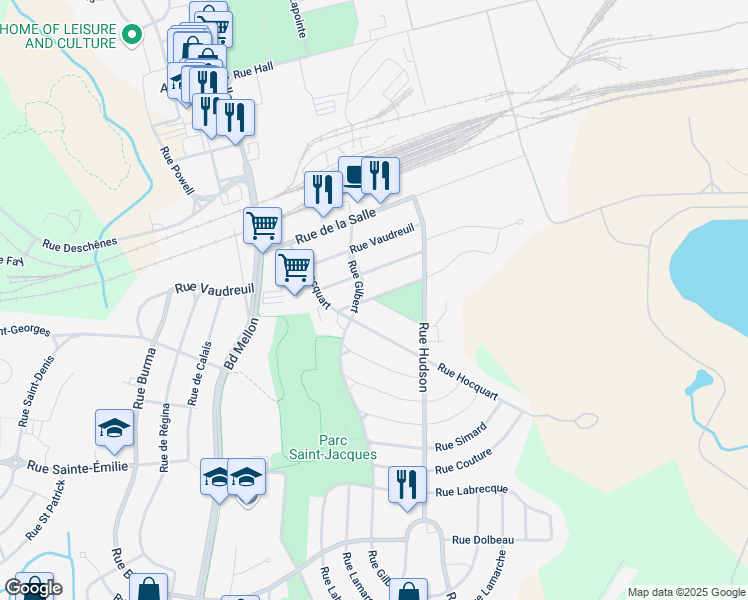Select the rightmost restaurant marker above Rue Powell
Screen dimensions: 748x600
[235, 119]
